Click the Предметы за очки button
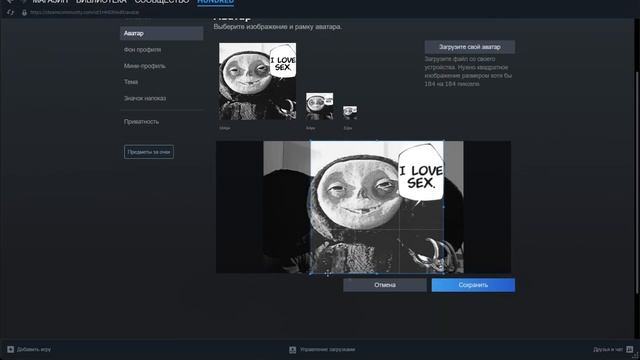The height and width of the screenshot is (360, 640). pos(149,152)
